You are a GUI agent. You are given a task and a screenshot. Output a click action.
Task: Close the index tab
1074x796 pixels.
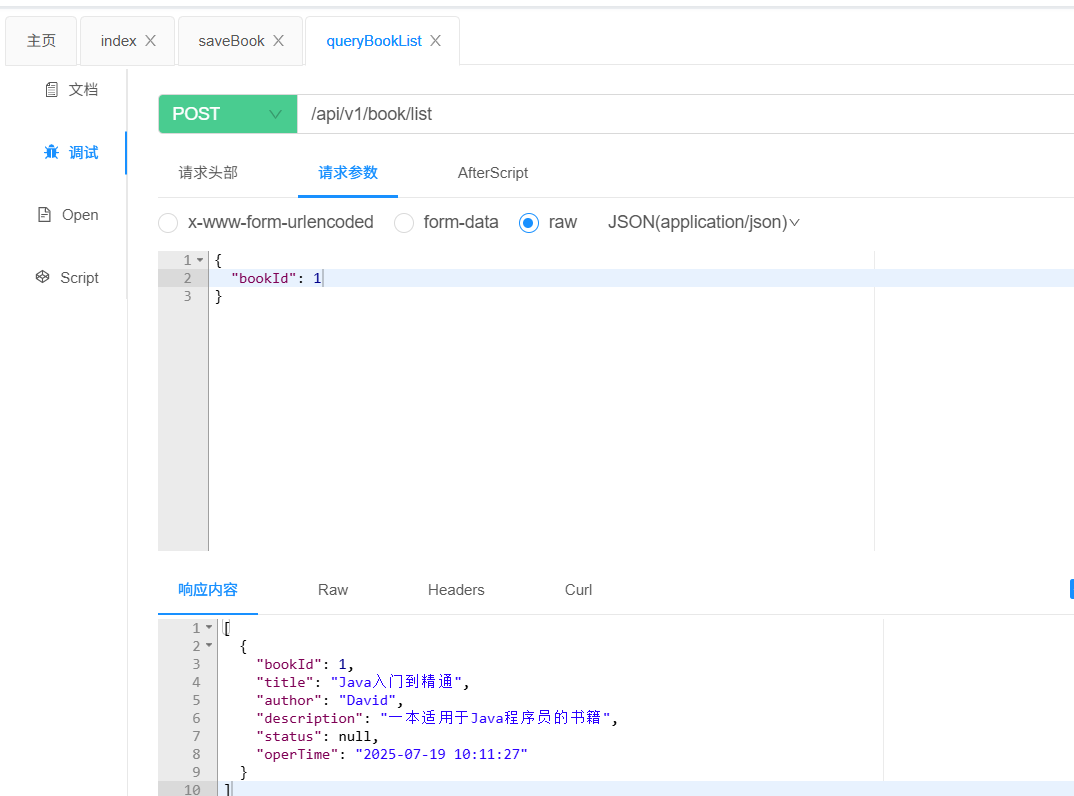click(152, 41)
